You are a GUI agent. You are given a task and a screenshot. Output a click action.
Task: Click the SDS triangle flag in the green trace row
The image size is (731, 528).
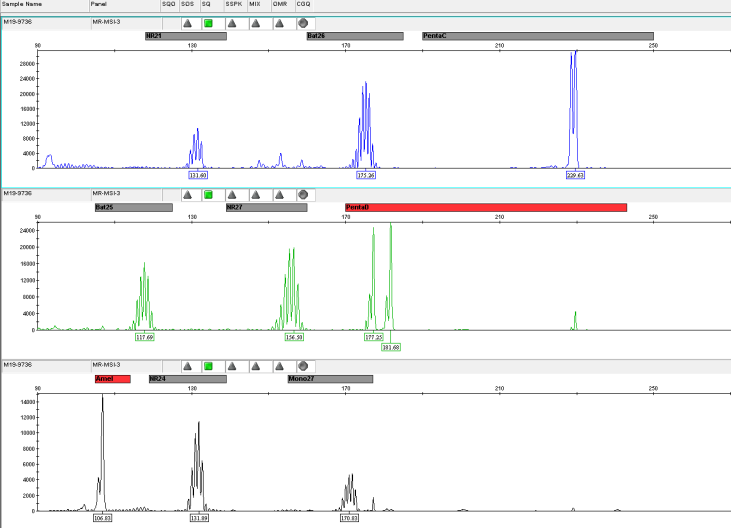tap(187, 194)
